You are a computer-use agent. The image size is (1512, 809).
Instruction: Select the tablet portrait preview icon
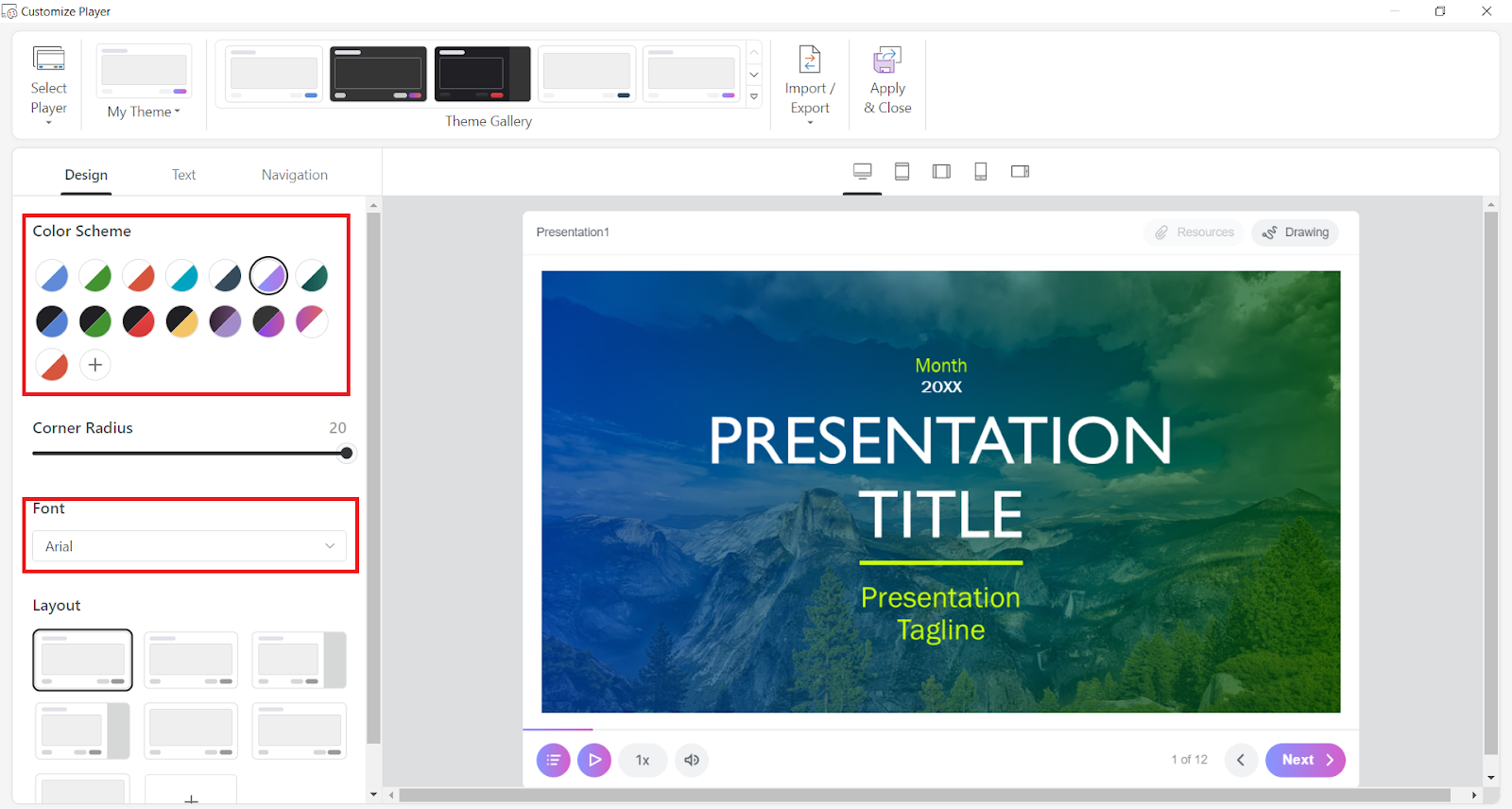click(x=902, y=171)
